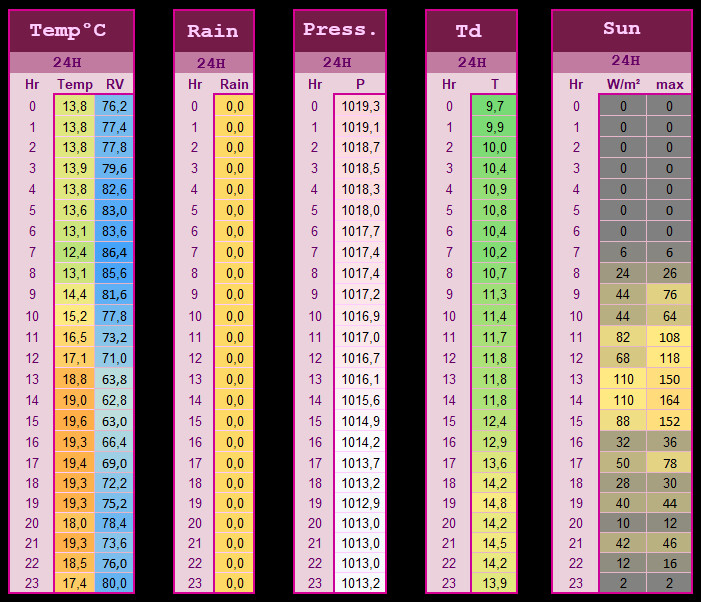Click the W/m² column header
The height and width of the screenshot is (602, 701).
click(x=623, y=84)
